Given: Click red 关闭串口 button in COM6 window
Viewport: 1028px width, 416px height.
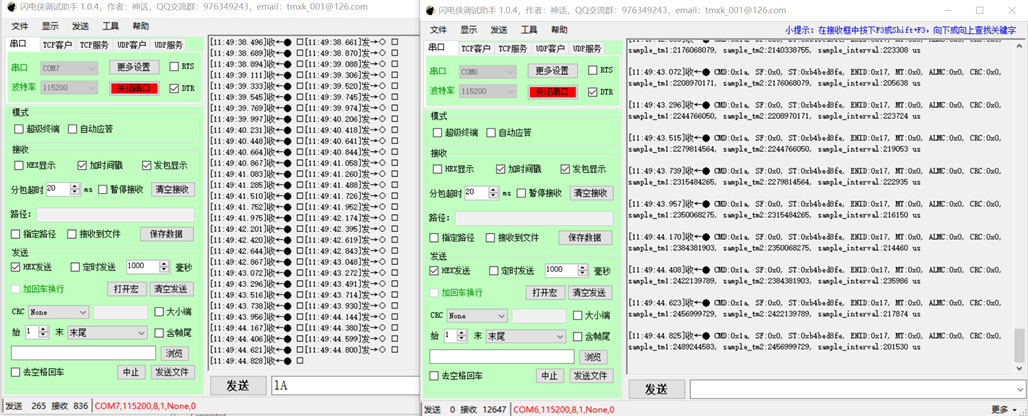Looking at the screenshot, I should 553,92.
